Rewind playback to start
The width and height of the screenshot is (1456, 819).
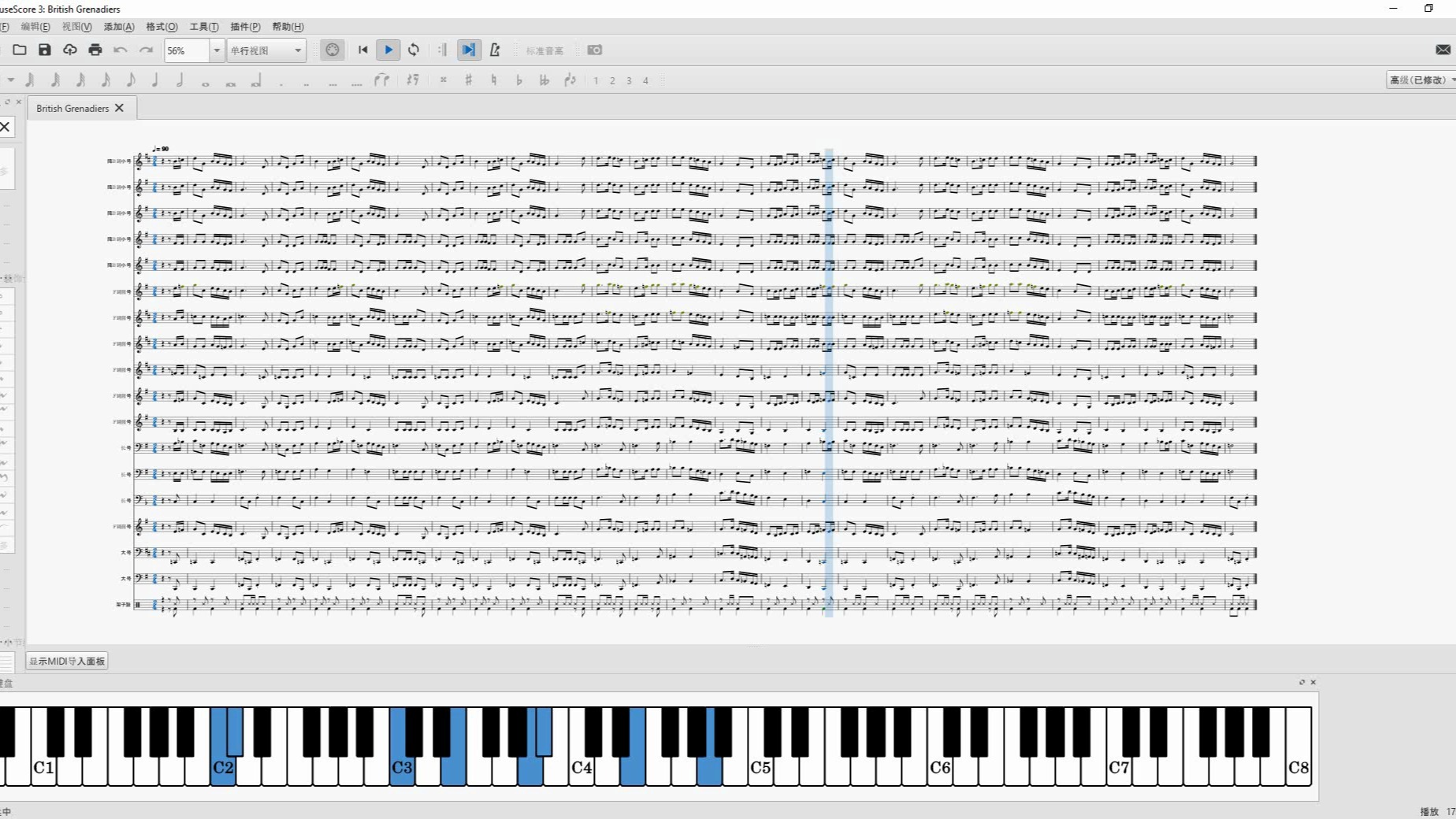coord(363,50)
